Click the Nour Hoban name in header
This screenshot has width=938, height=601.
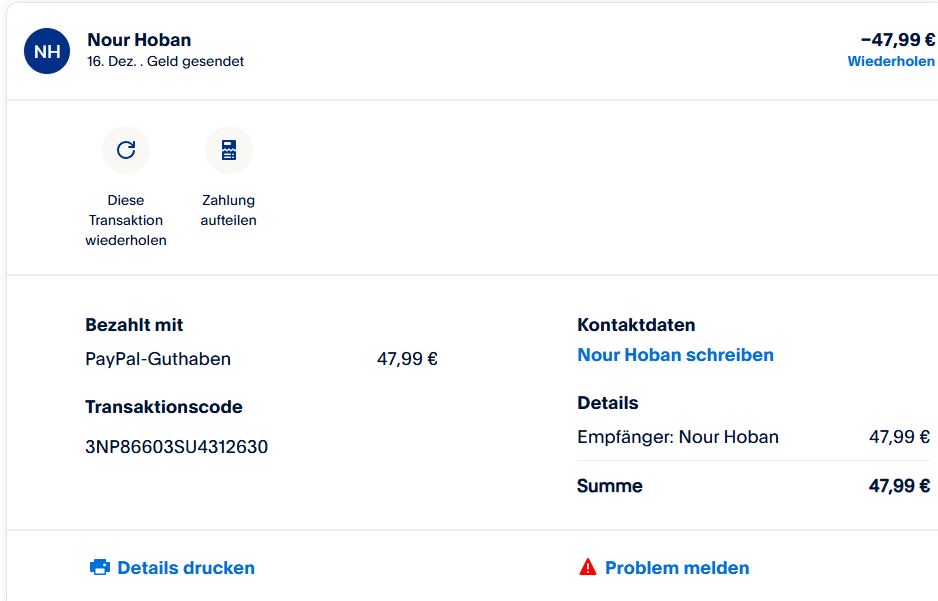(x=139, y=40)
